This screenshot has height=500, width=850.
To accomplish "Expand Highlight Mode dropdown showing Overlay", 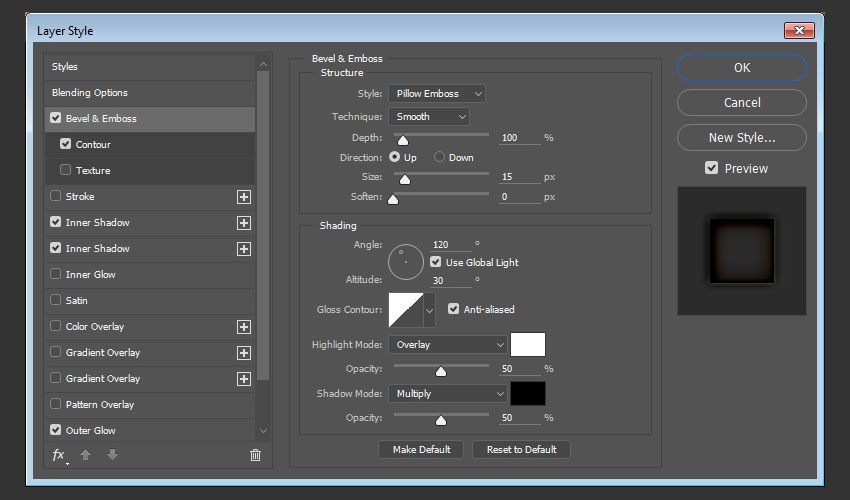I will click(x=447, y=345).
